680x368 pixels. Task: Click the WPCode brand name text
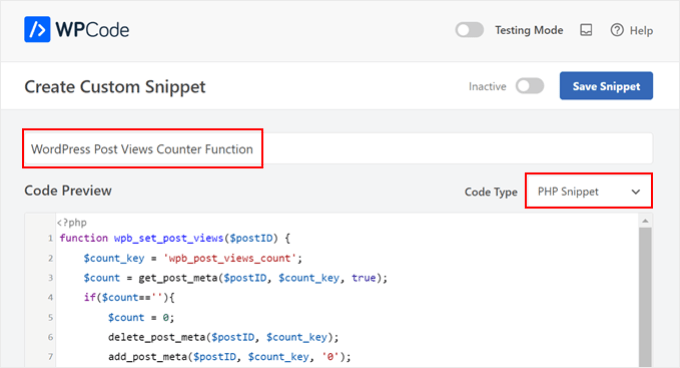[x=92, y=29]
